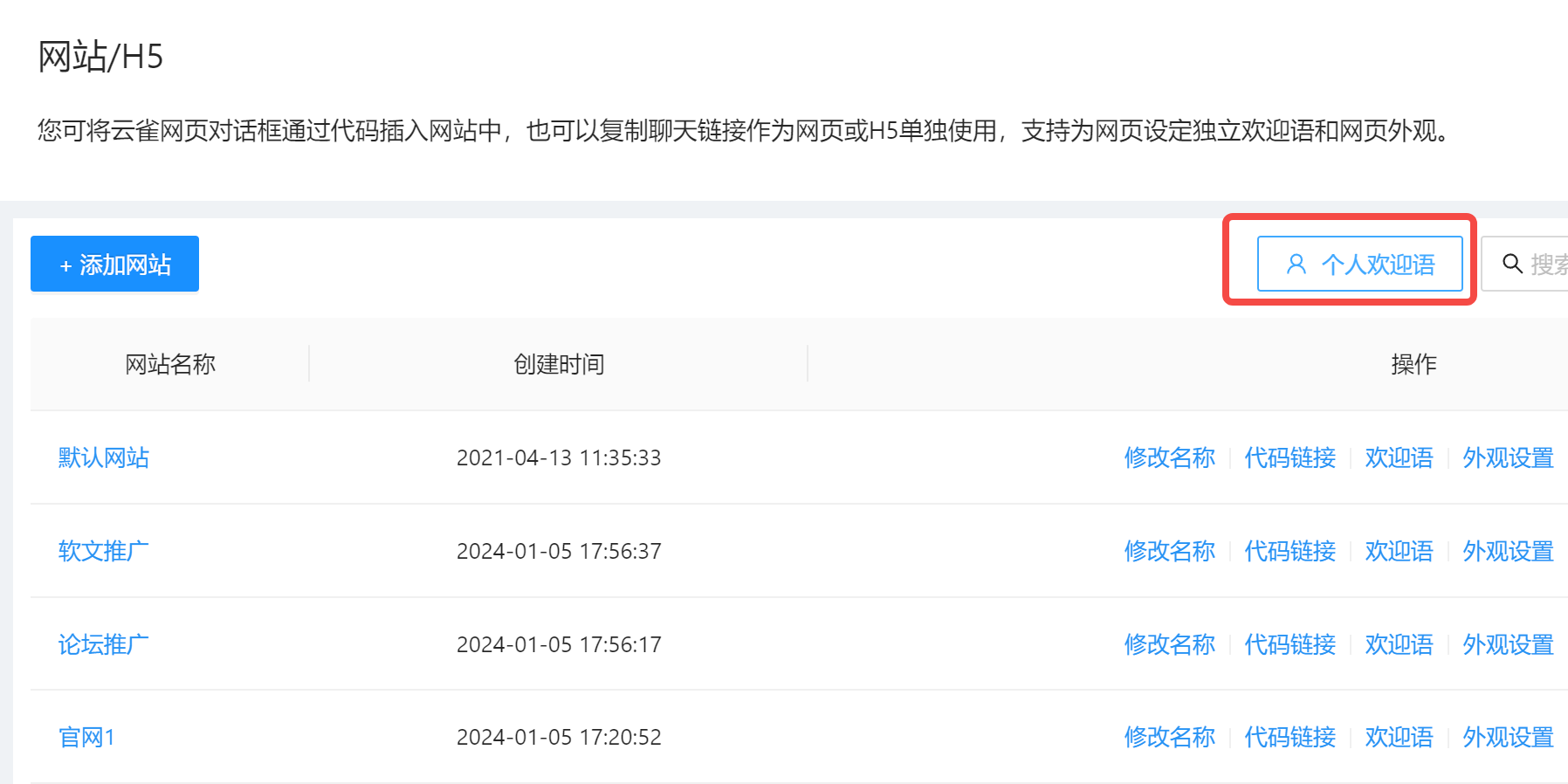This screenshot has height=784, width=1568.
Task: Rename 默认网站 via 修改名称
Action: pyautogui.click(x=1169, y=457)
